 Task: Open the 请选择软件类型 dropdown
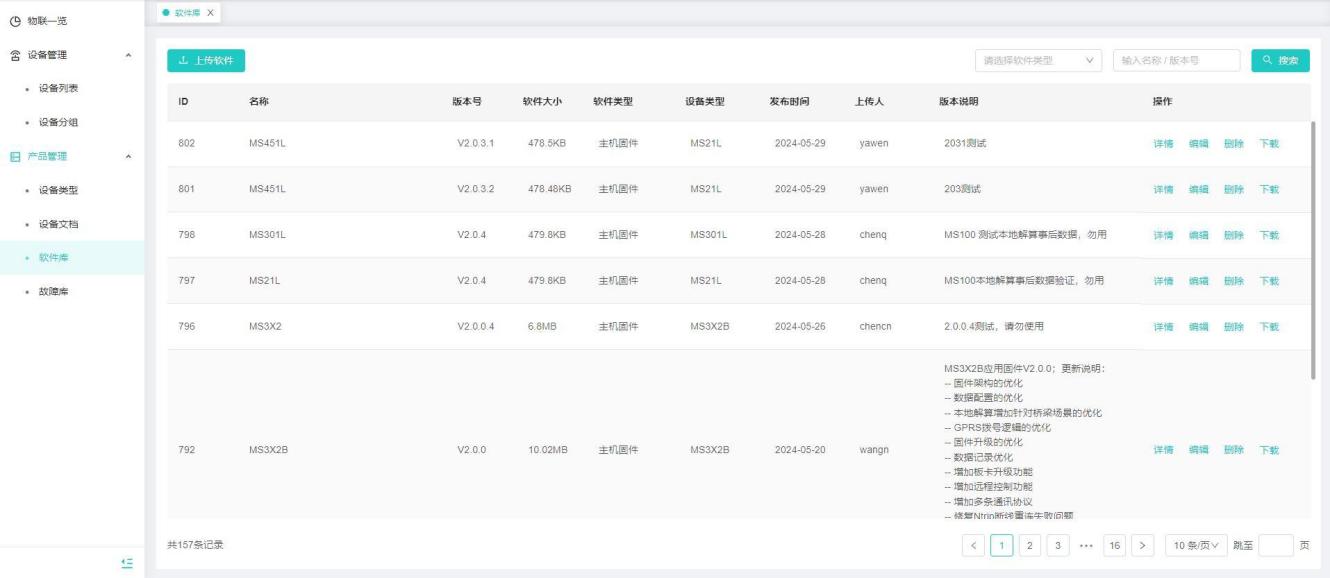[1037, 61]
